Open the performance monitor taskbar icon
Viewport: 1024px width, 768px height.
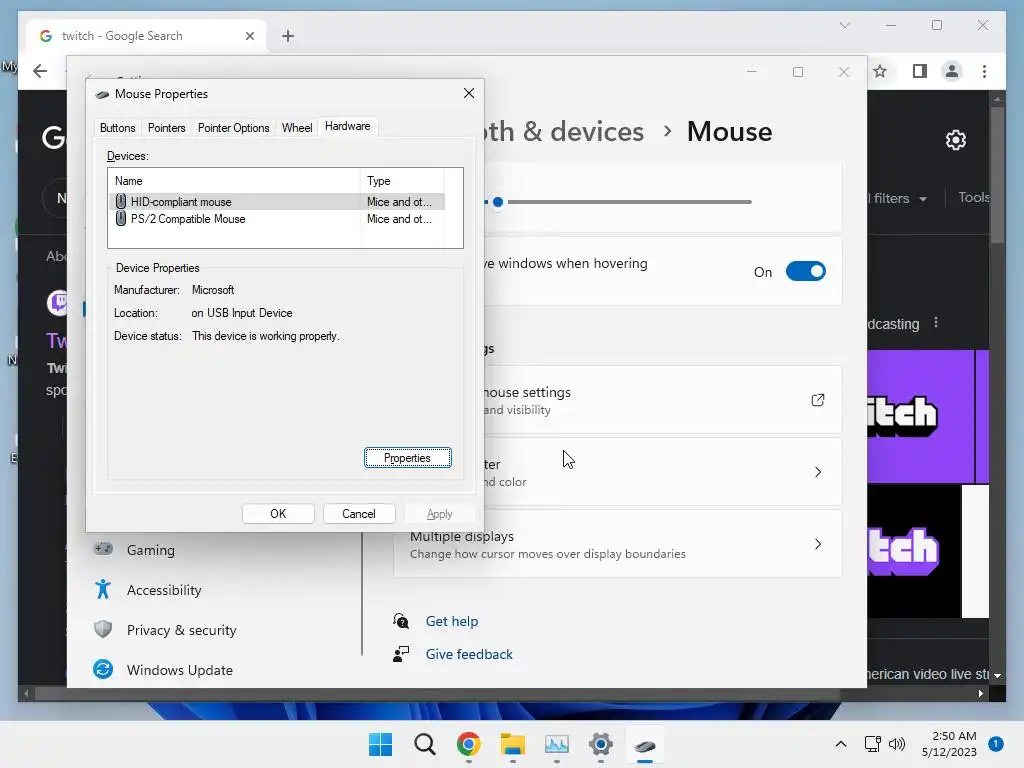556,744
